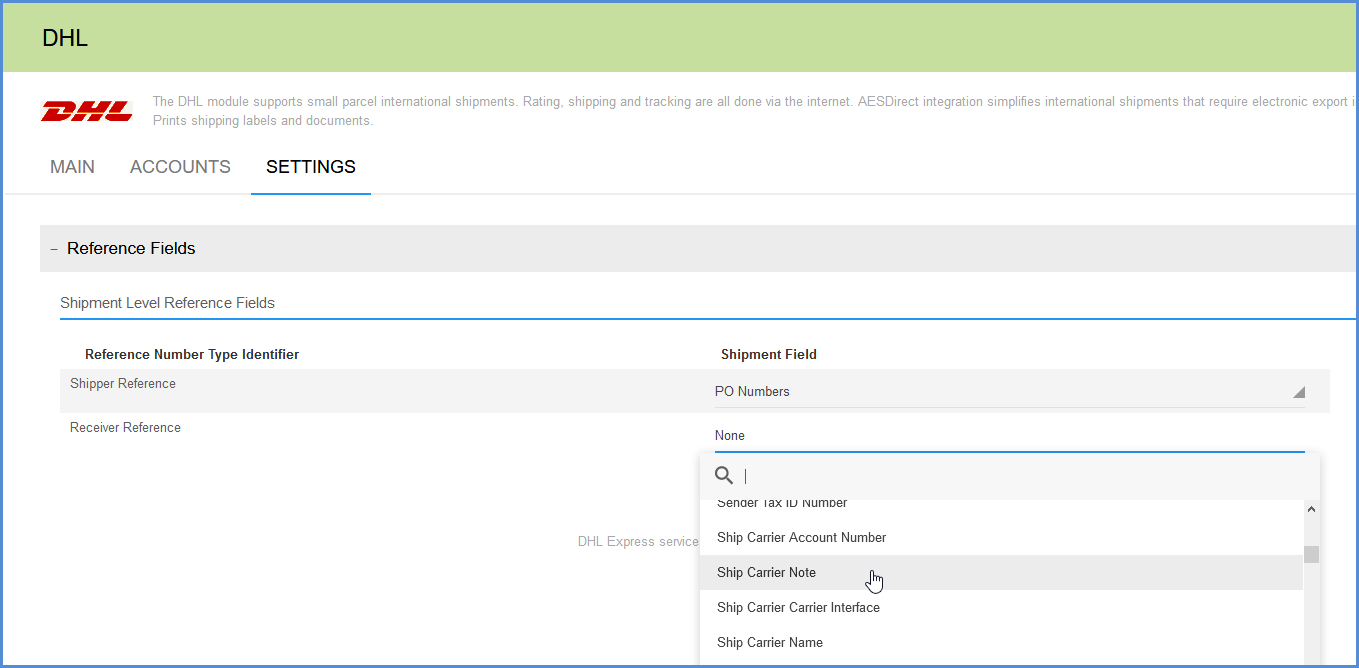Click the minus icon next to Reference Fields
The height and width of the screenshot is (668, 1359).
pos(51,248)
